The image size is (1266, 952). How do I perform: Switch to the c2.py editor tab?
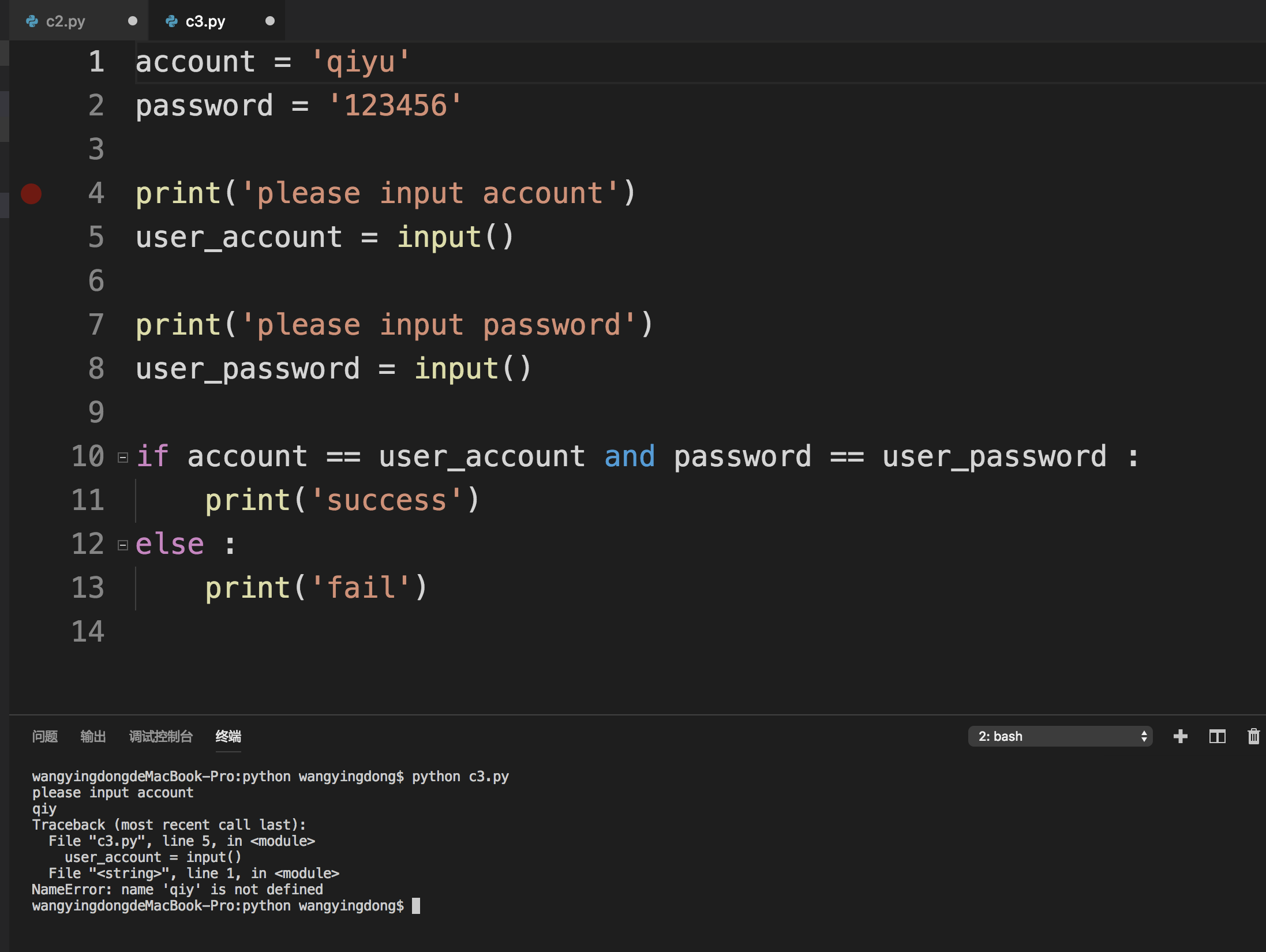tap(65, 21)
